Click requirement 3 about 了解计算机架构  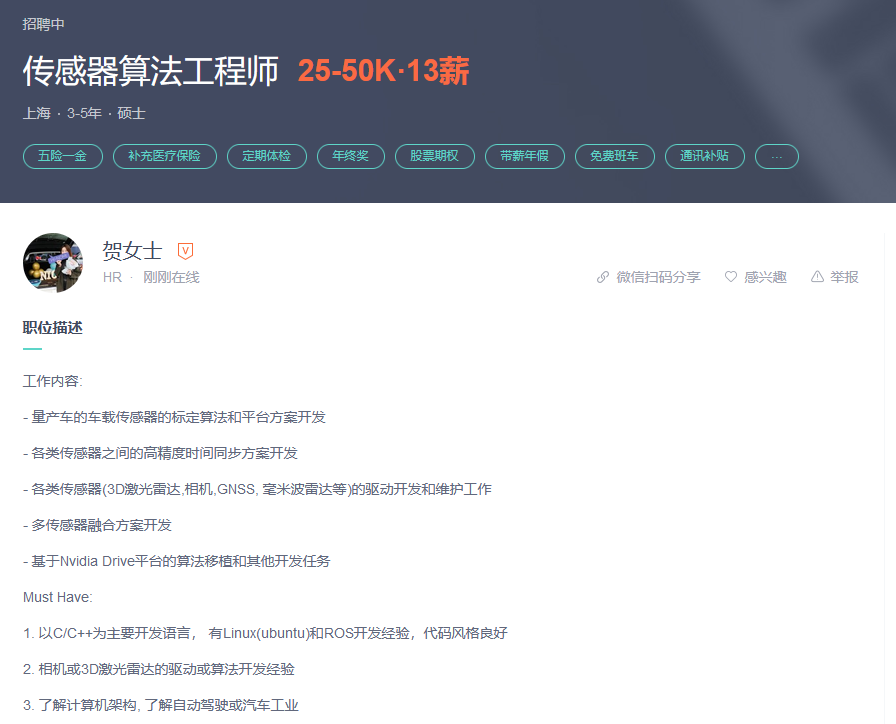[x=161, y=705]
